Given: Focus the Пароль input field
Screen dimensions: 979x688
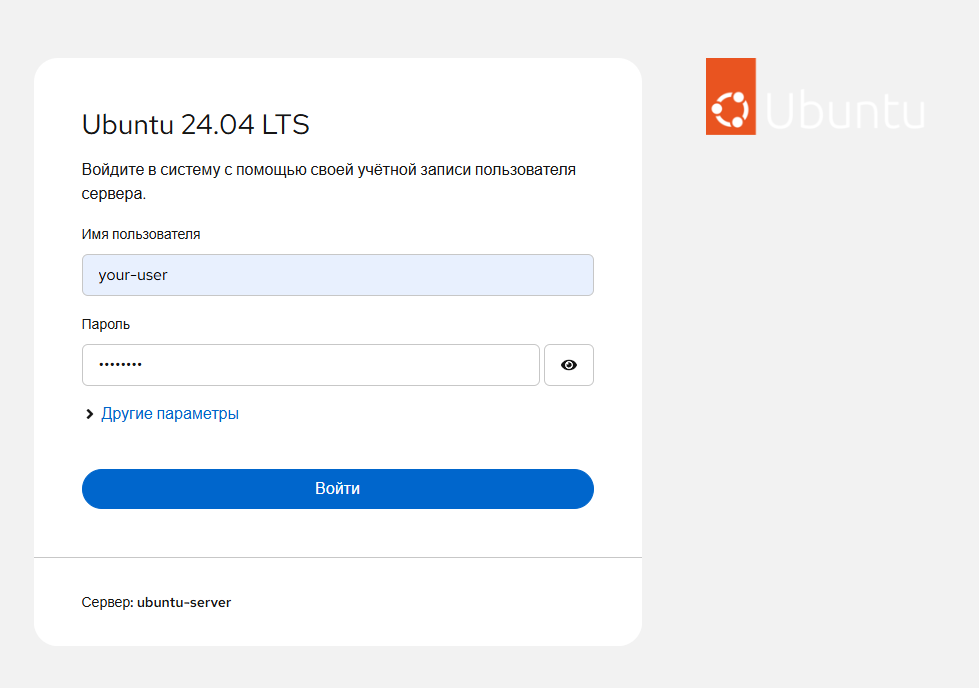Looking at the screenshot, I should click(310, 365).
